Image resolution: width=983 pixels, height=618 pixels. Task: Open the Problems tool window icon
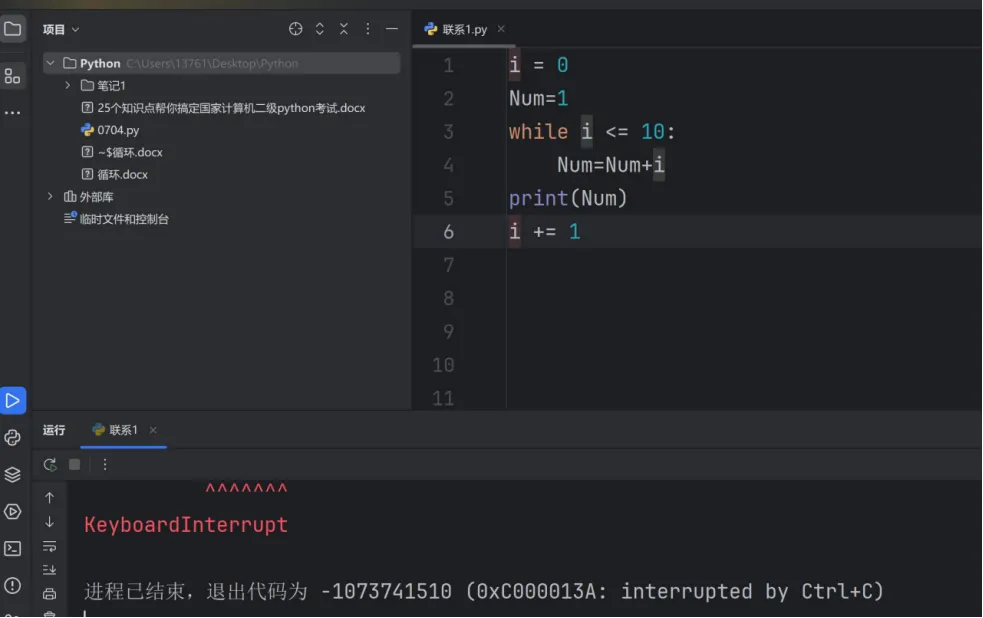pyautogui.click(x=13, y=585)
